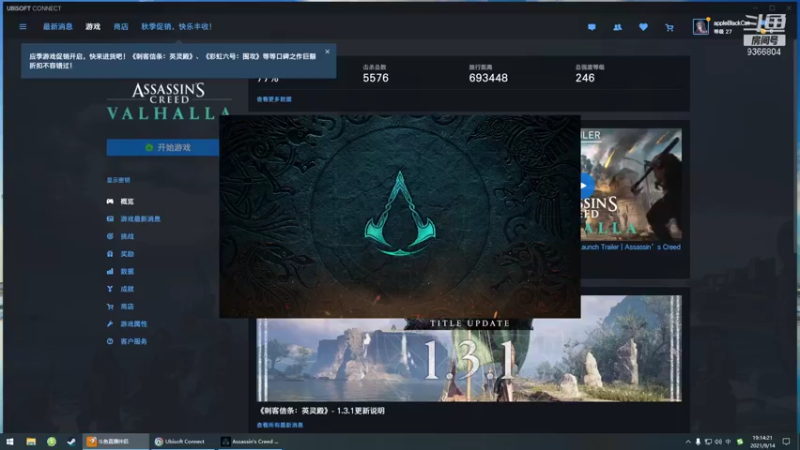This screenshot has height=450, width=800.
Task: Click the gift icon beside 奖励
Action: (110, 254)
